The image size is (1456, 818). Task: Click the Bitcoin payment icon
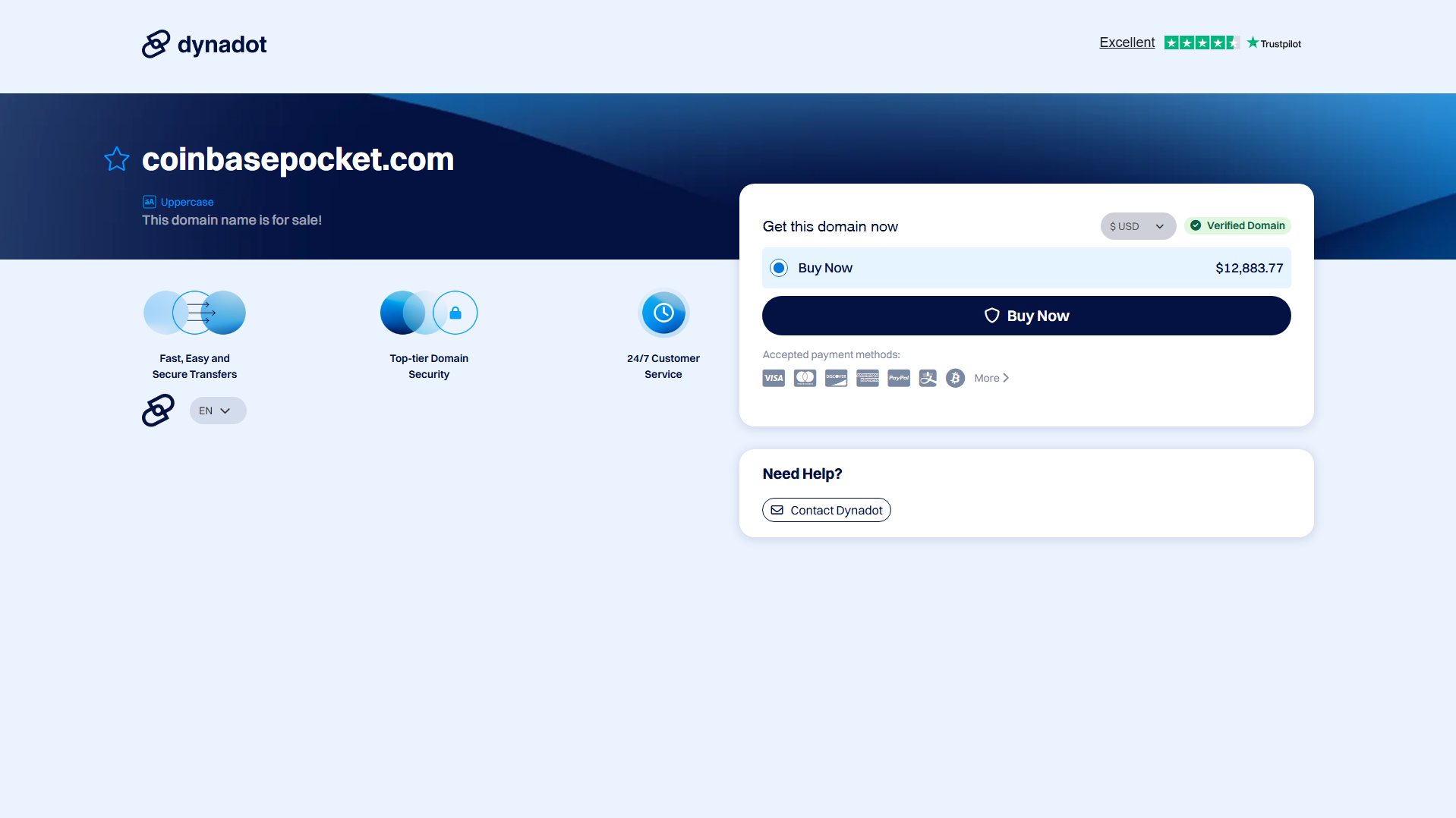pyautogui.click(x=955, y=378)
